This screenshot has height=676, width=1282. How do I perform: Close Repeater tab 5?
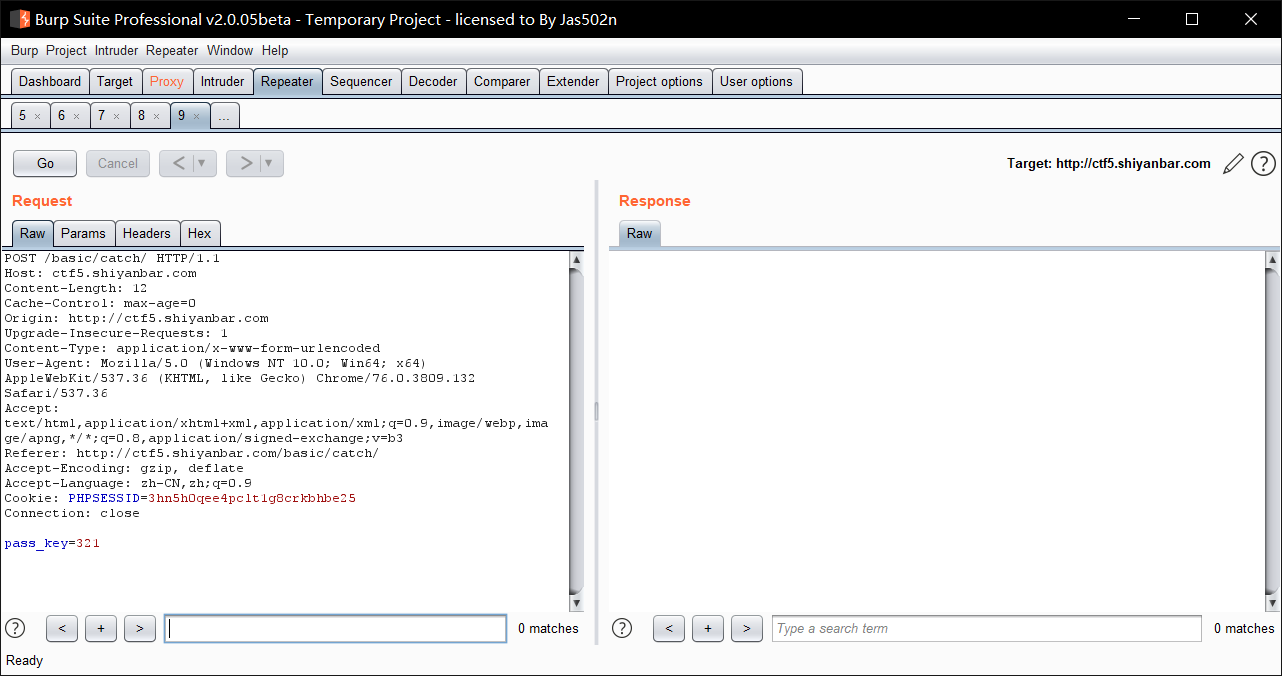pyautogui.click(x=37, y=117)
